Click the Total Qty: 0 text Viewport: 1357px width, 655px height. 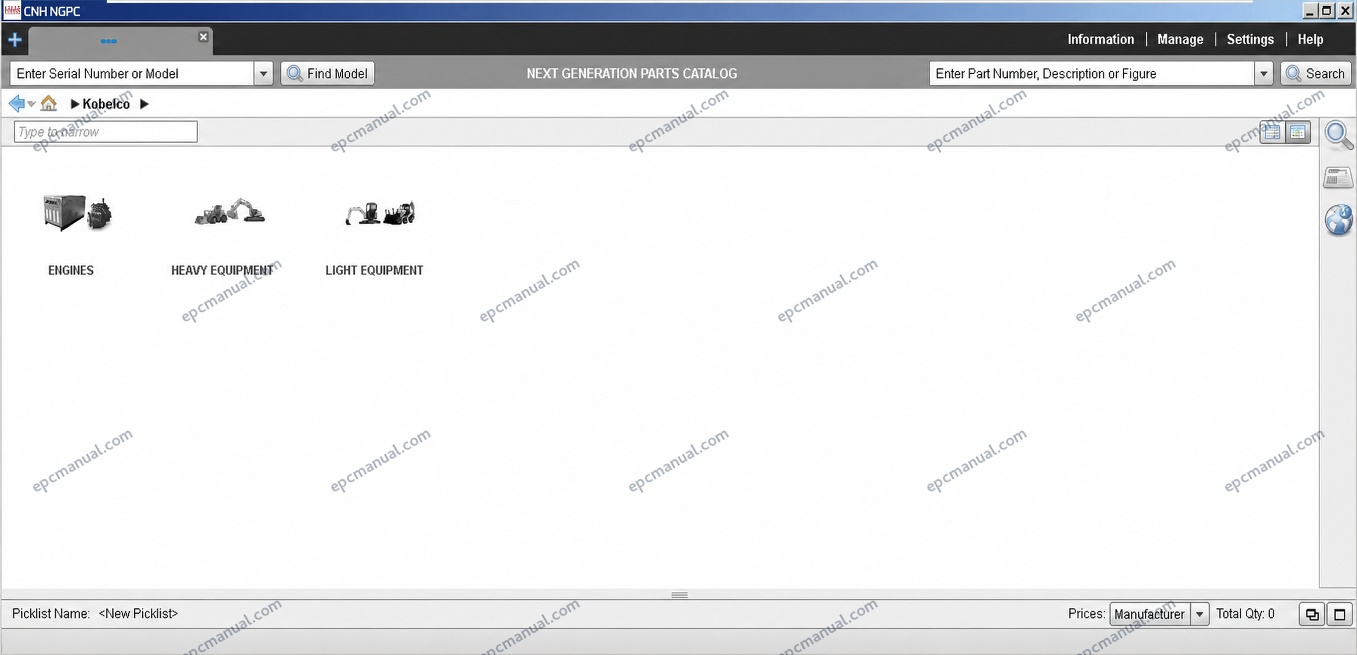click(x=1245, y=614)
